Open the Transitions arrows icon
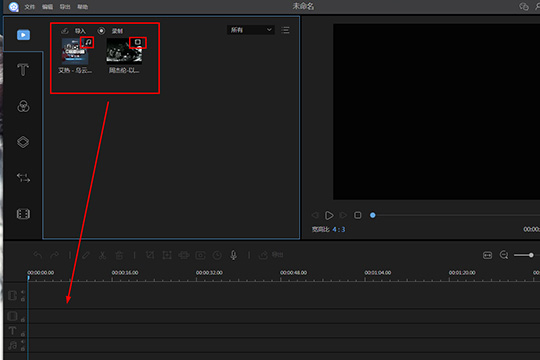Image resolution: width=540 pixels, height=360 pixels. click(x=23, y=178)
